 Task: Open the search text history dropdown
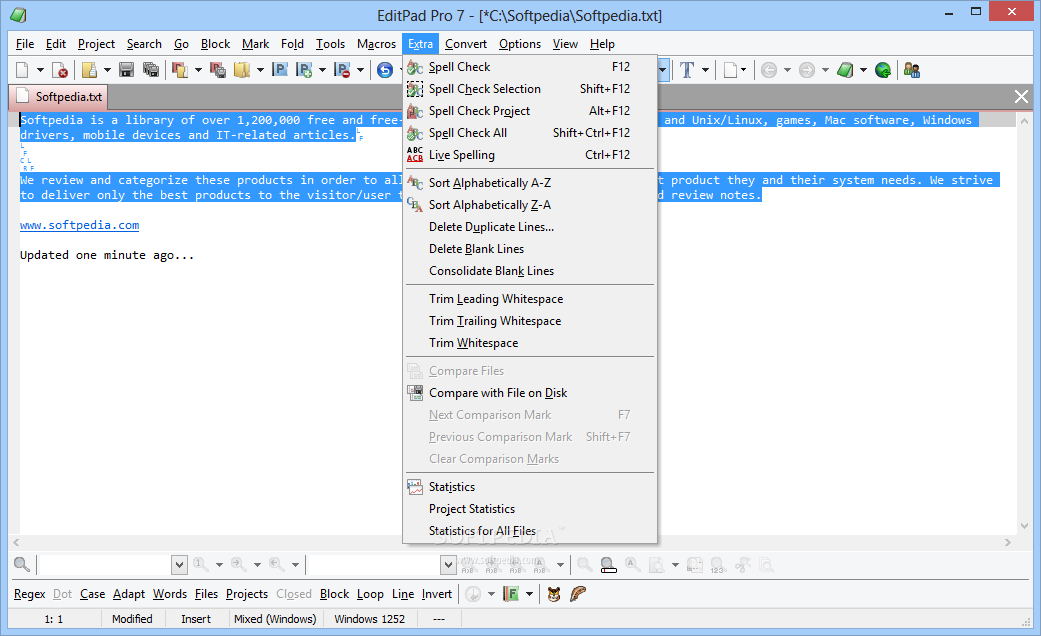(x=179, y=565)
